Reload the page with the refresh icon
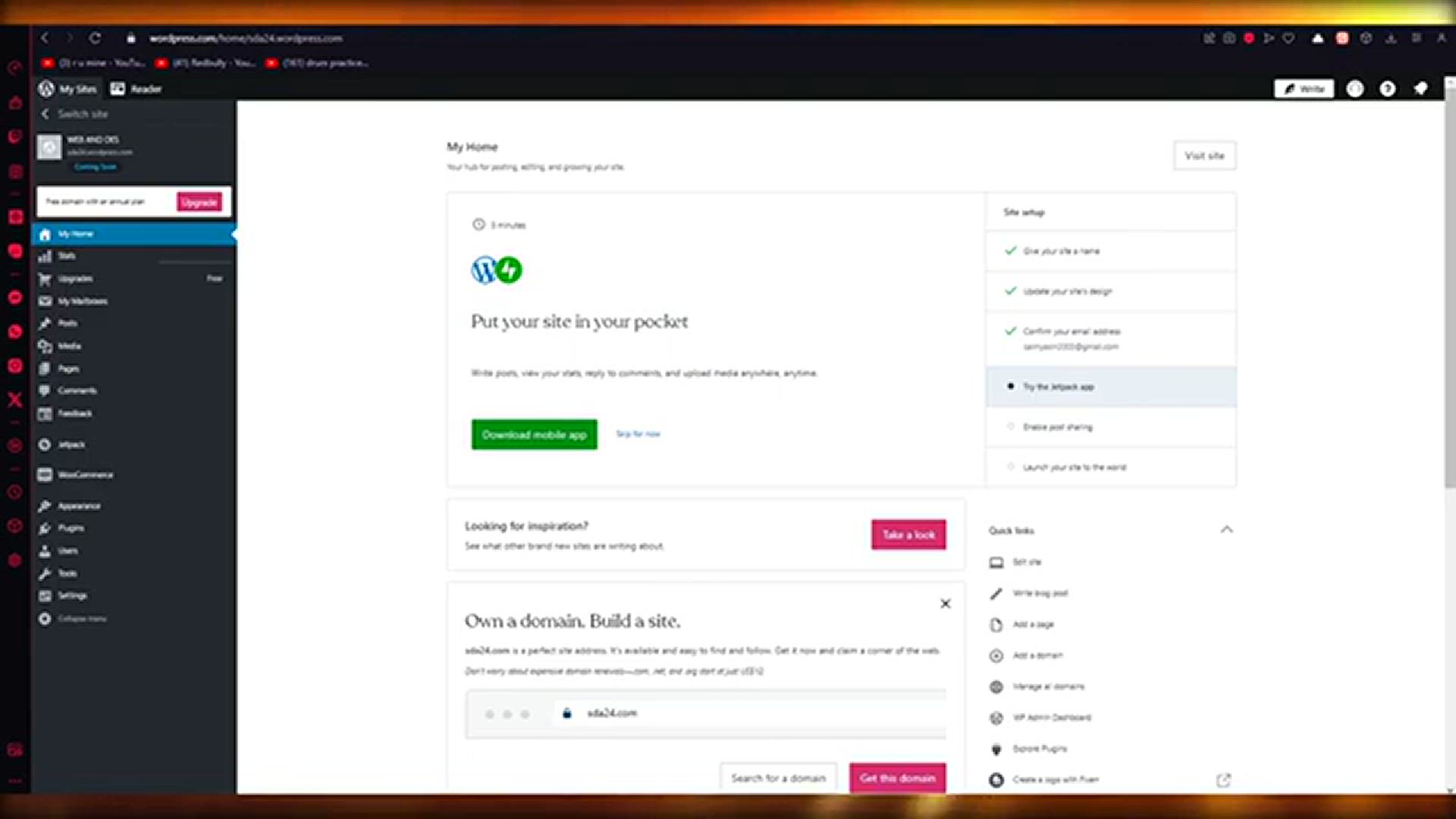Screen dimensions: 1456x819 [x=95, y=38]
